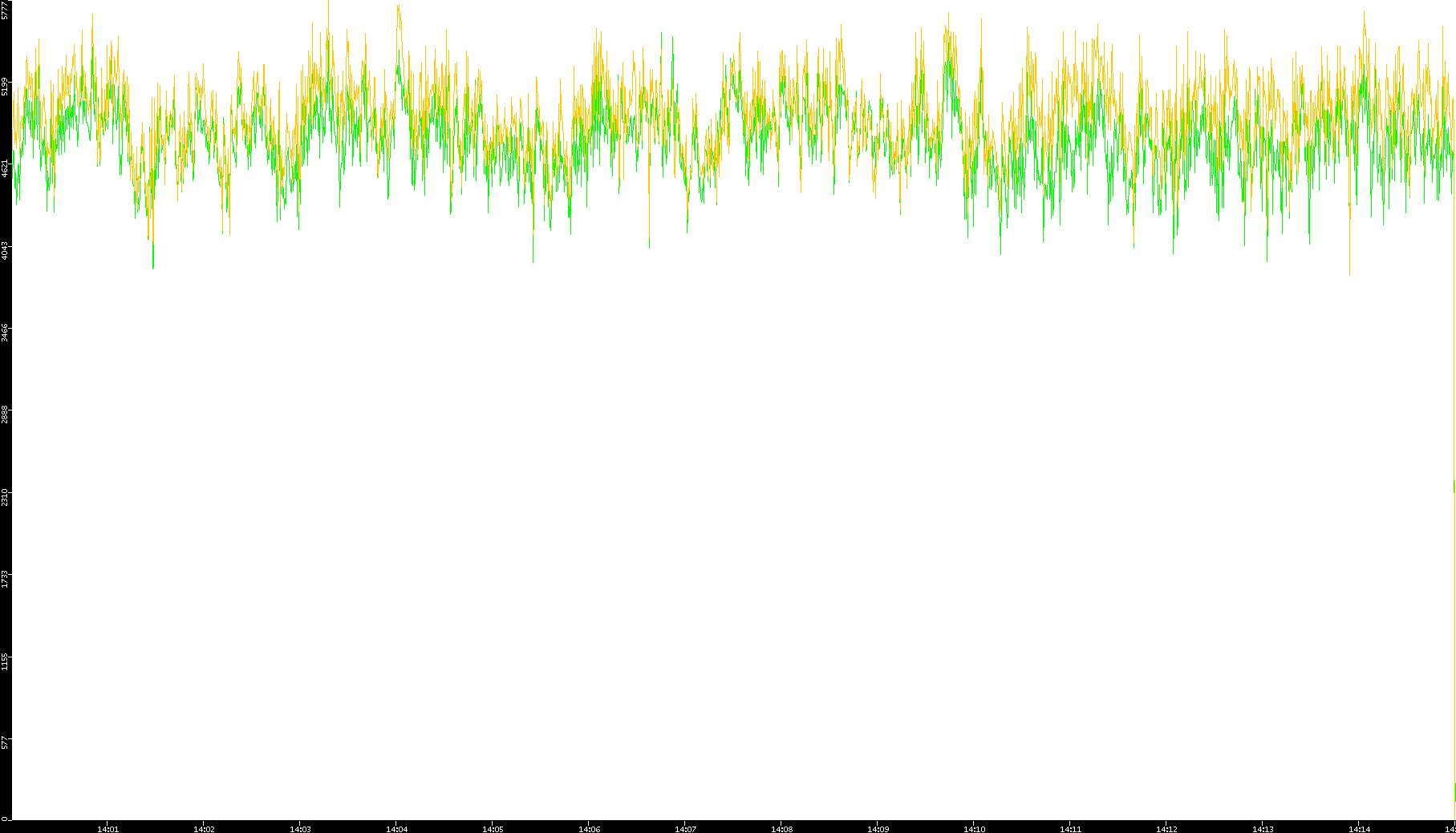1456x833 pixels.
Task: Select the 14:06 time axis label
Action: coord(589,829)
